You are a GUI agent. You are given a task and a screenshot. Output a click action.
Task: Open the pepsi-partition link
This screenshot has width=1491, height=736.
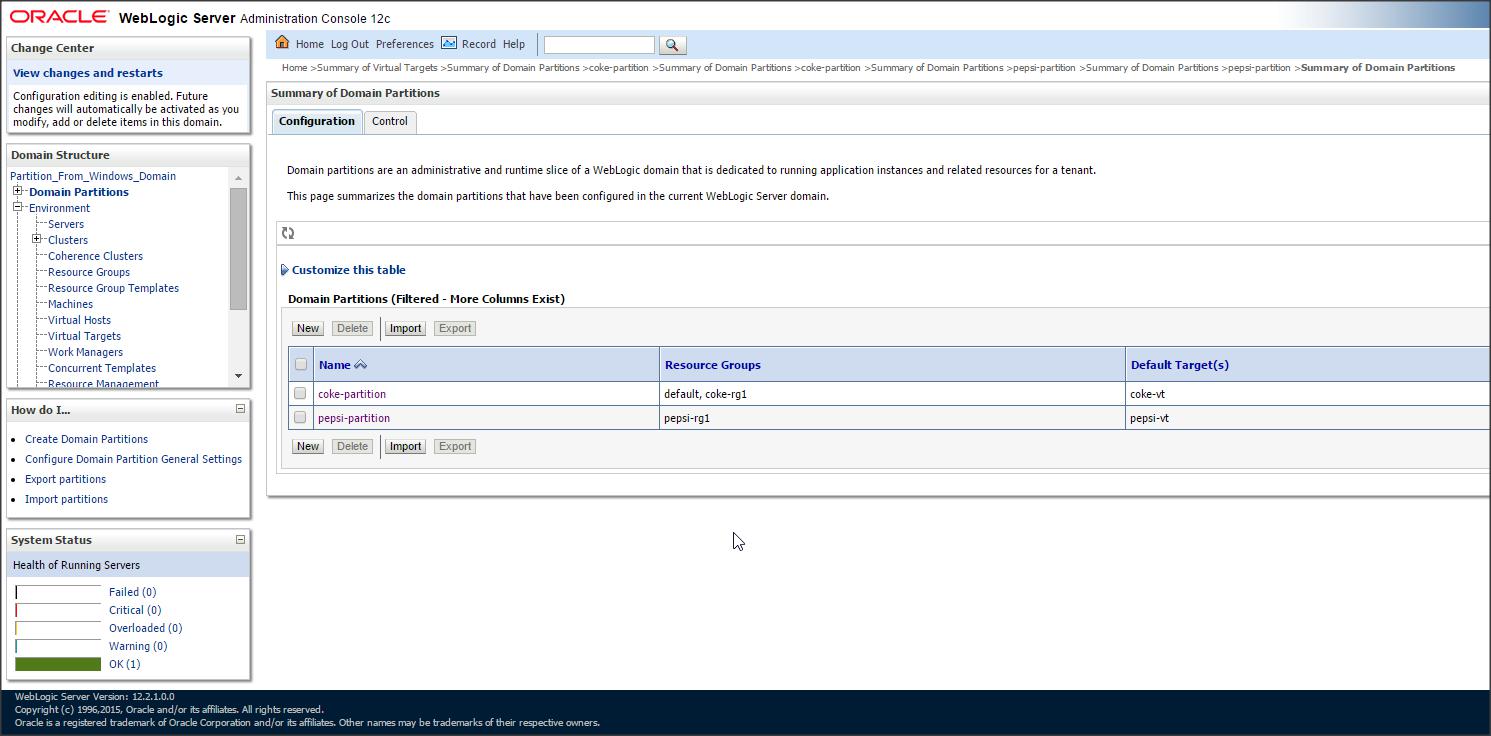[x=354, y=418]
